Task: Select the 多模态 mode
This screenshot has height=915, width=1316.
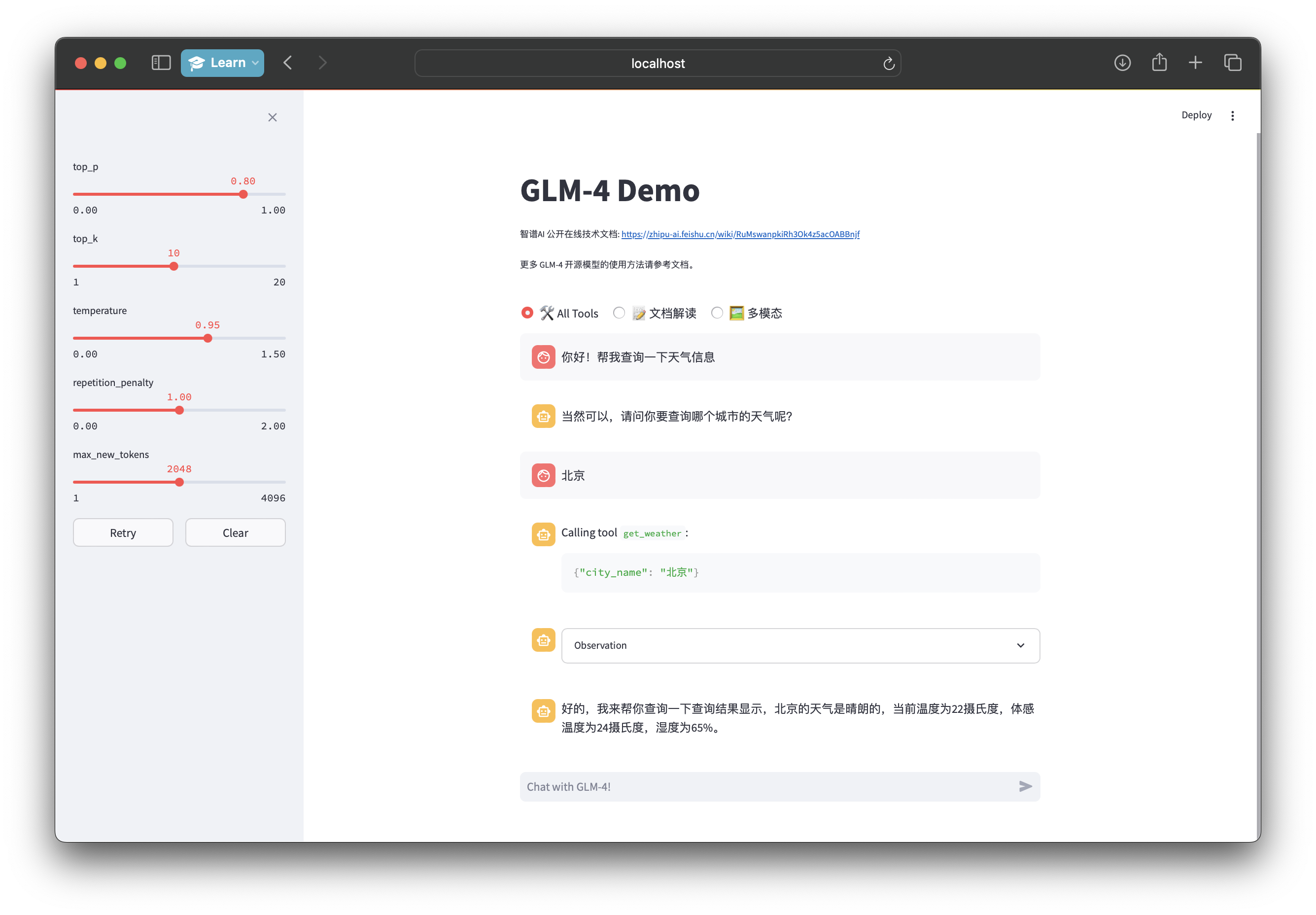Action: (717, 313)
